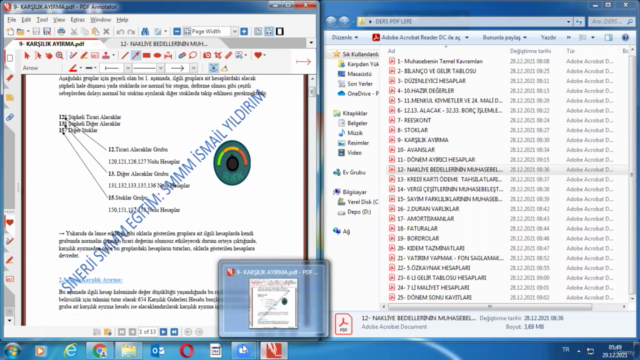Open Masaüstü in Explorer sidebar
640x360 pixels.
(359, 74)
